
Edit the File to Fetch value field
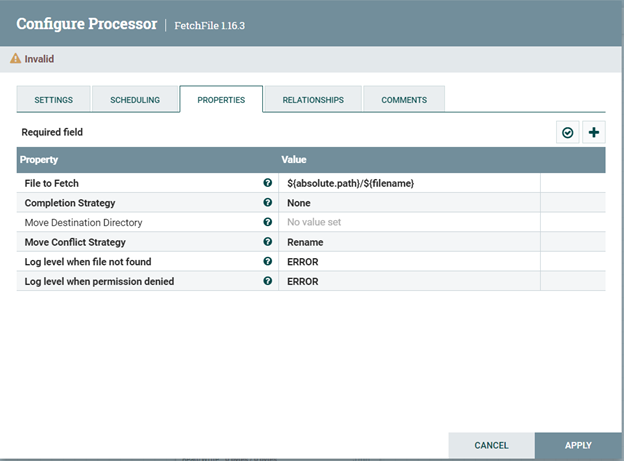pos(410,183)
